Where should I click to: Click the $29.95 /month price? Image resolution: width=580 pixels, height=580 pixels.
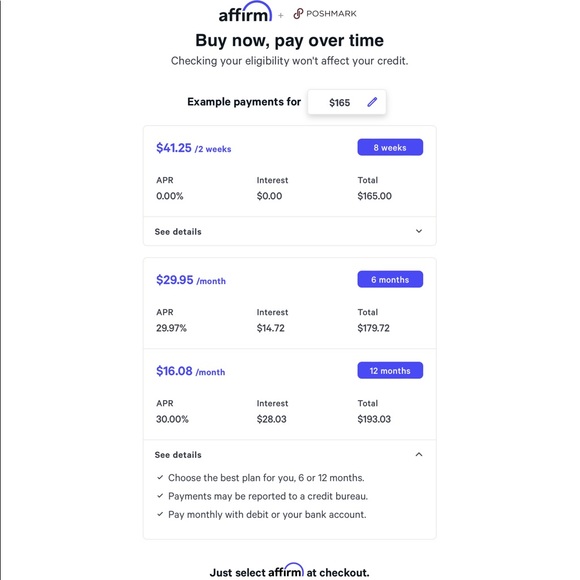[191, 280]
